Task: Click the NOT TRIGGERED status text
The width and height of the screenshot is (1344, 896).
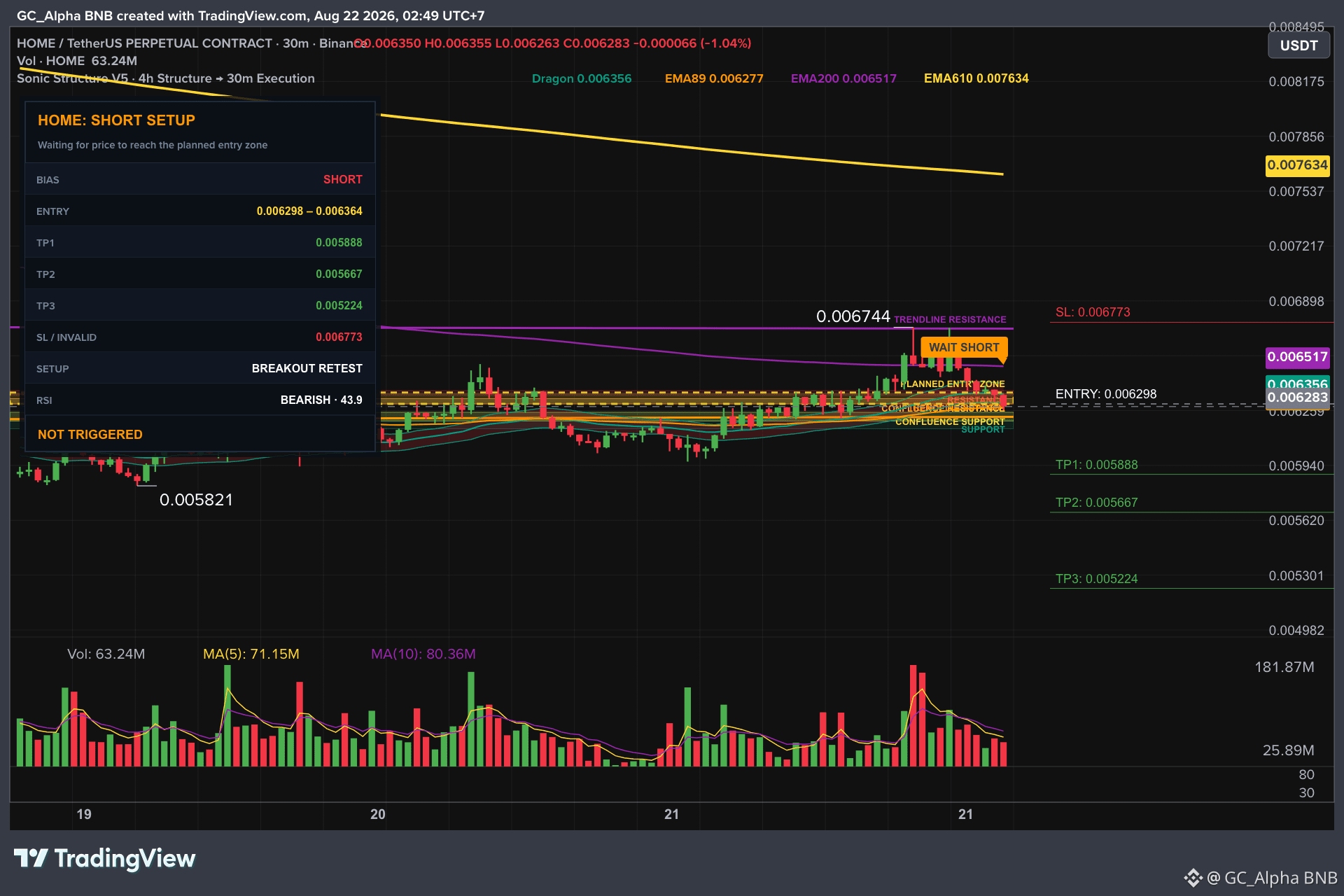Action: click(x=90, y=435)
